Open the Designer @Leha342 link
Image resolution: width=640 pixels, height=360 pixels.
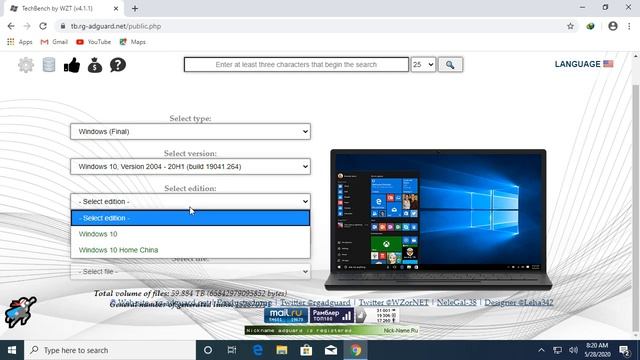tap(519, 302)
